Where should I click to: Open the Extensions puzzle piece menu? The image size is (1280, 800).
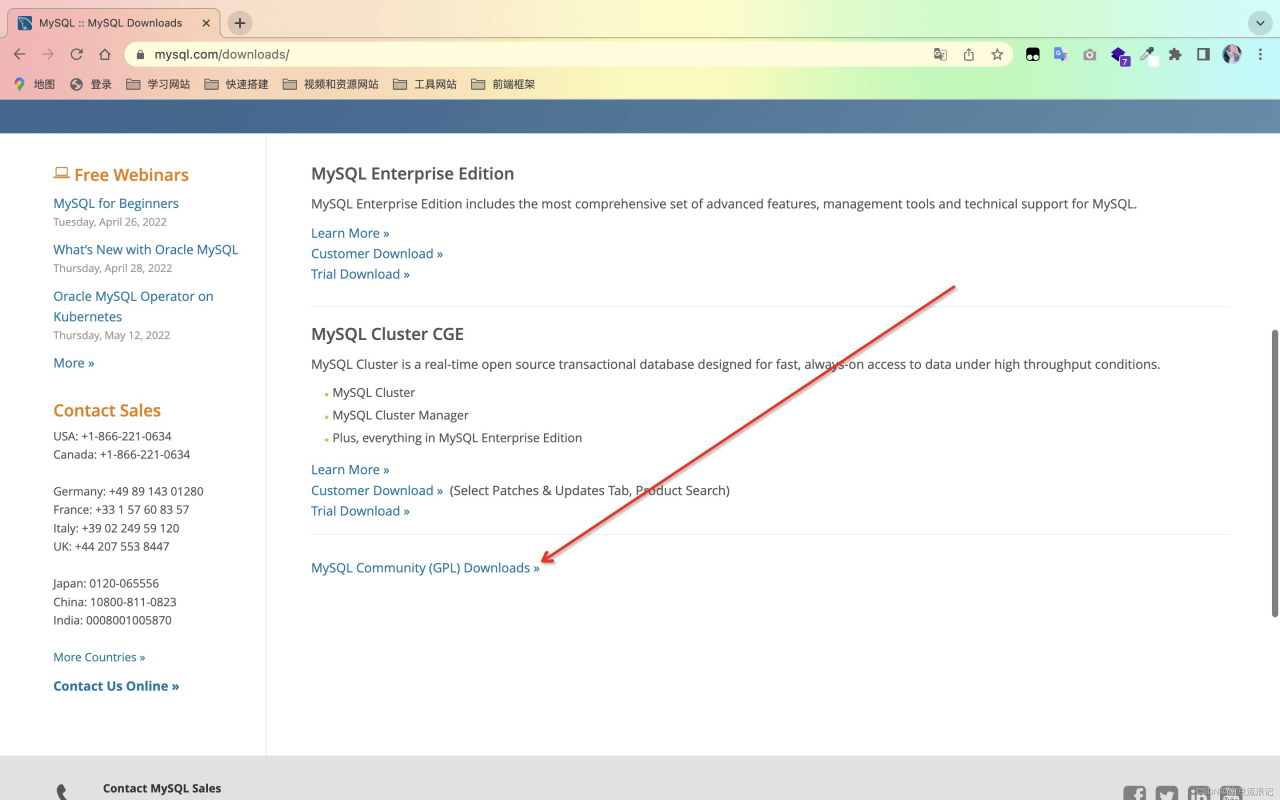coord(1175,55)
